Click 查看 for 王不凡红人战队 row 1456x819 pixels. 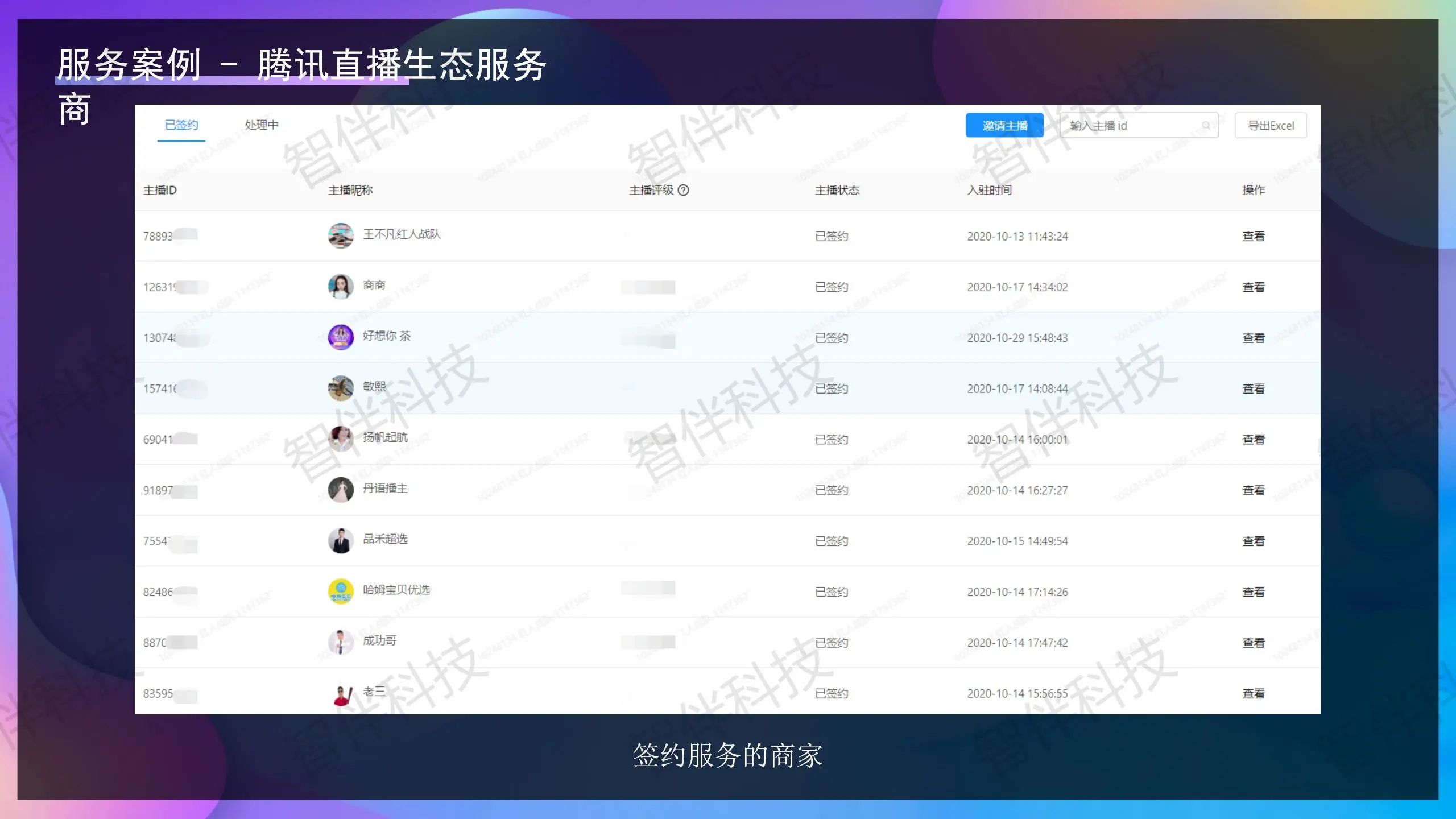[1253, 236]
